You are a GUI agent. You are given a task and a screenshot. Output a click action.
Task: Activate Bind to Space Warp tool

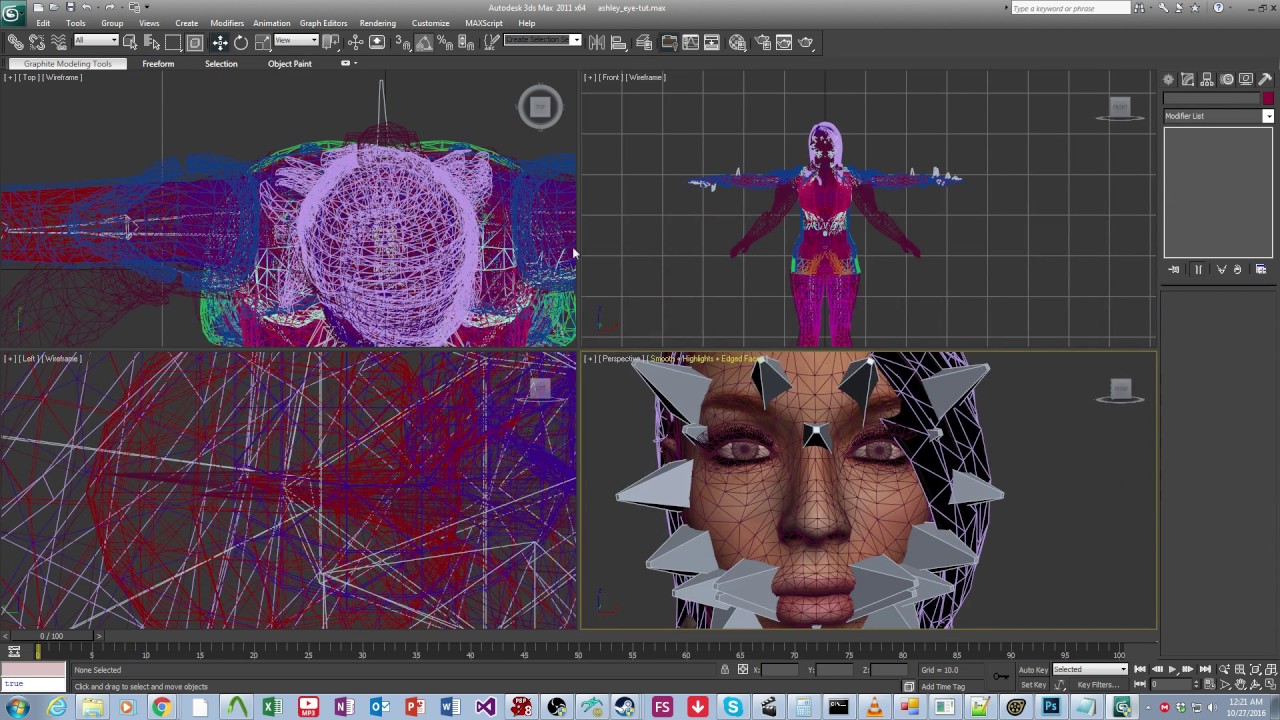[x=59, y=42]
